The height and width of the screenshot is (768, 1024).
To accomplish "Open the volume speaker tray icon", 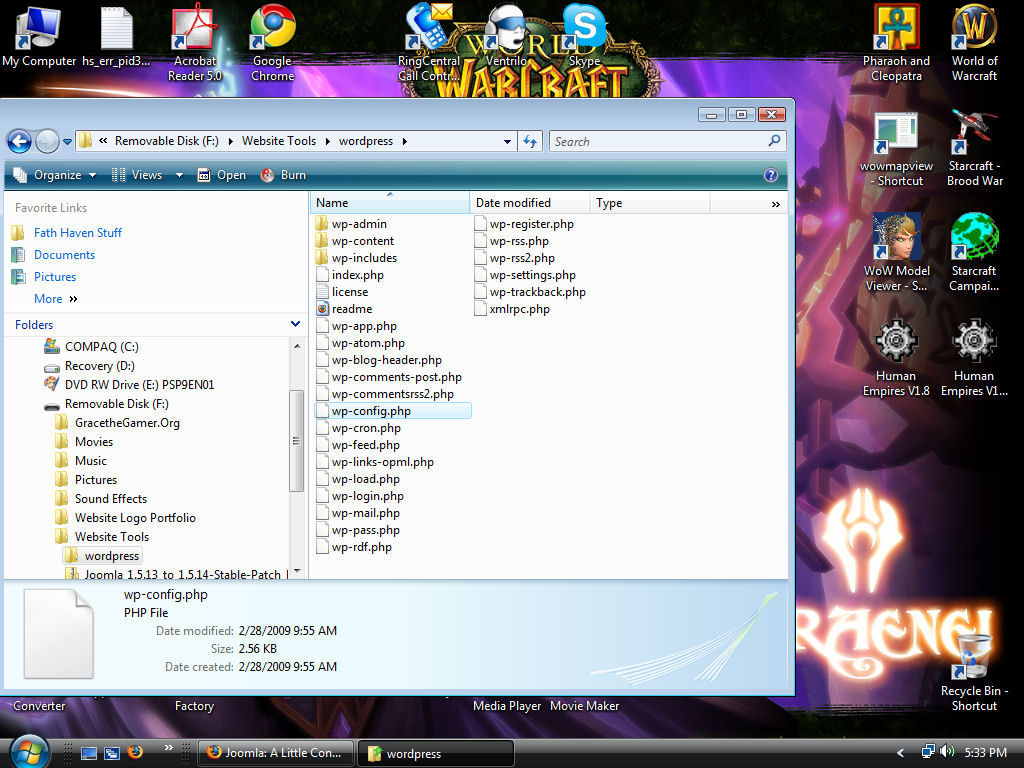I will click(x=946, y=752).
